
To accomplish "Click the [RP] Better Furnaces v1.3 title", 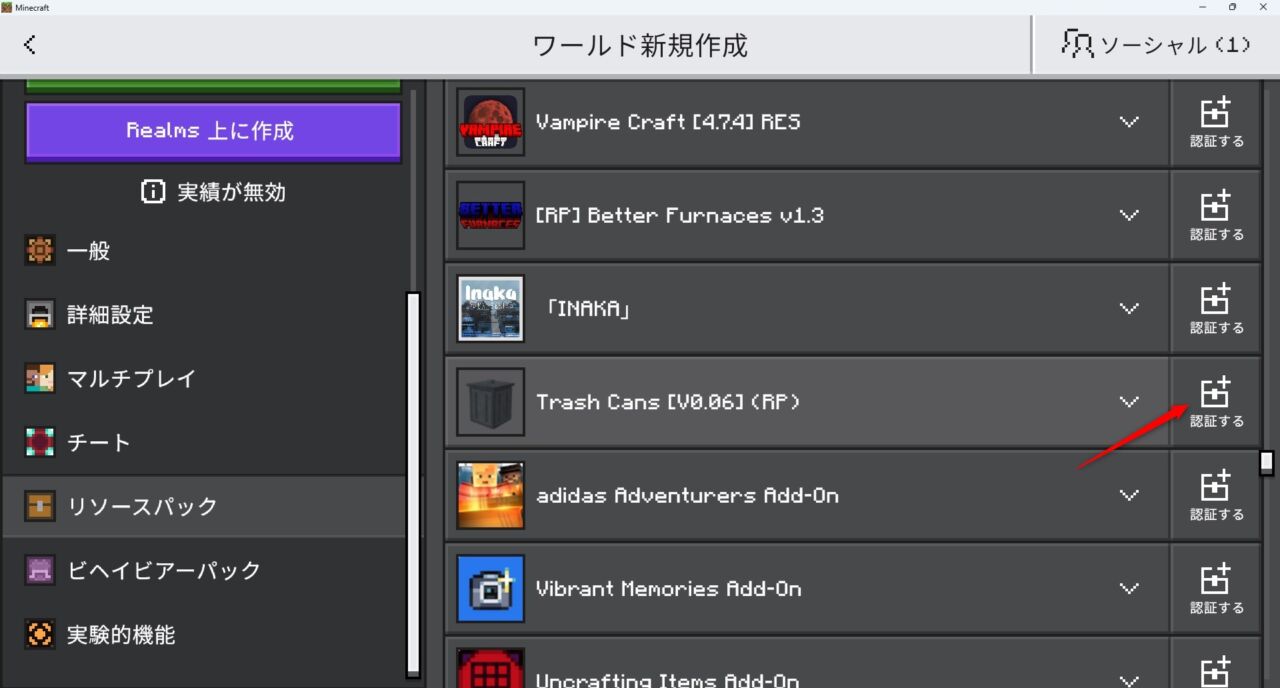I will [680, 215].
